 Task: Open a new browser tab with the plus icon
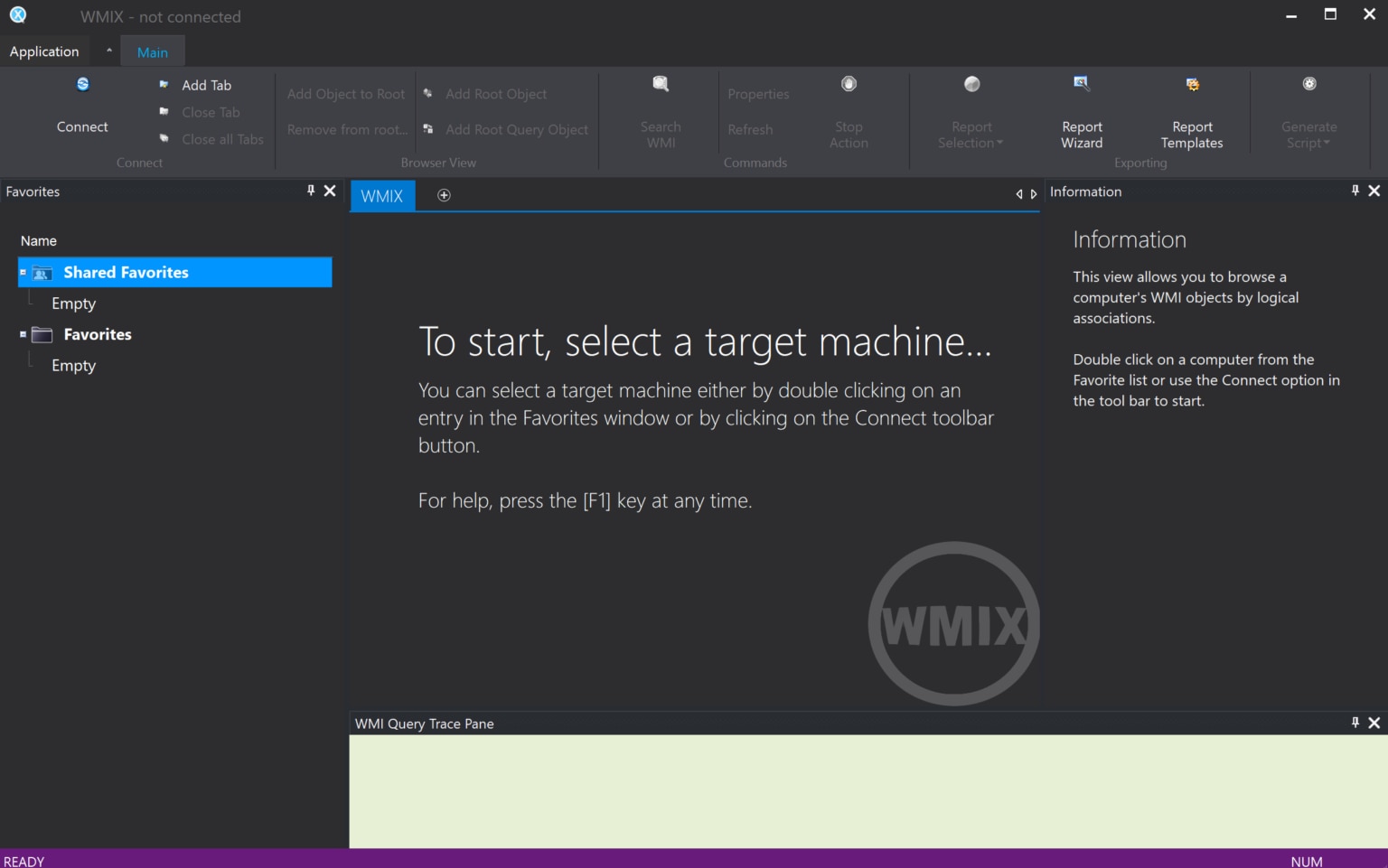click(444, 194)
